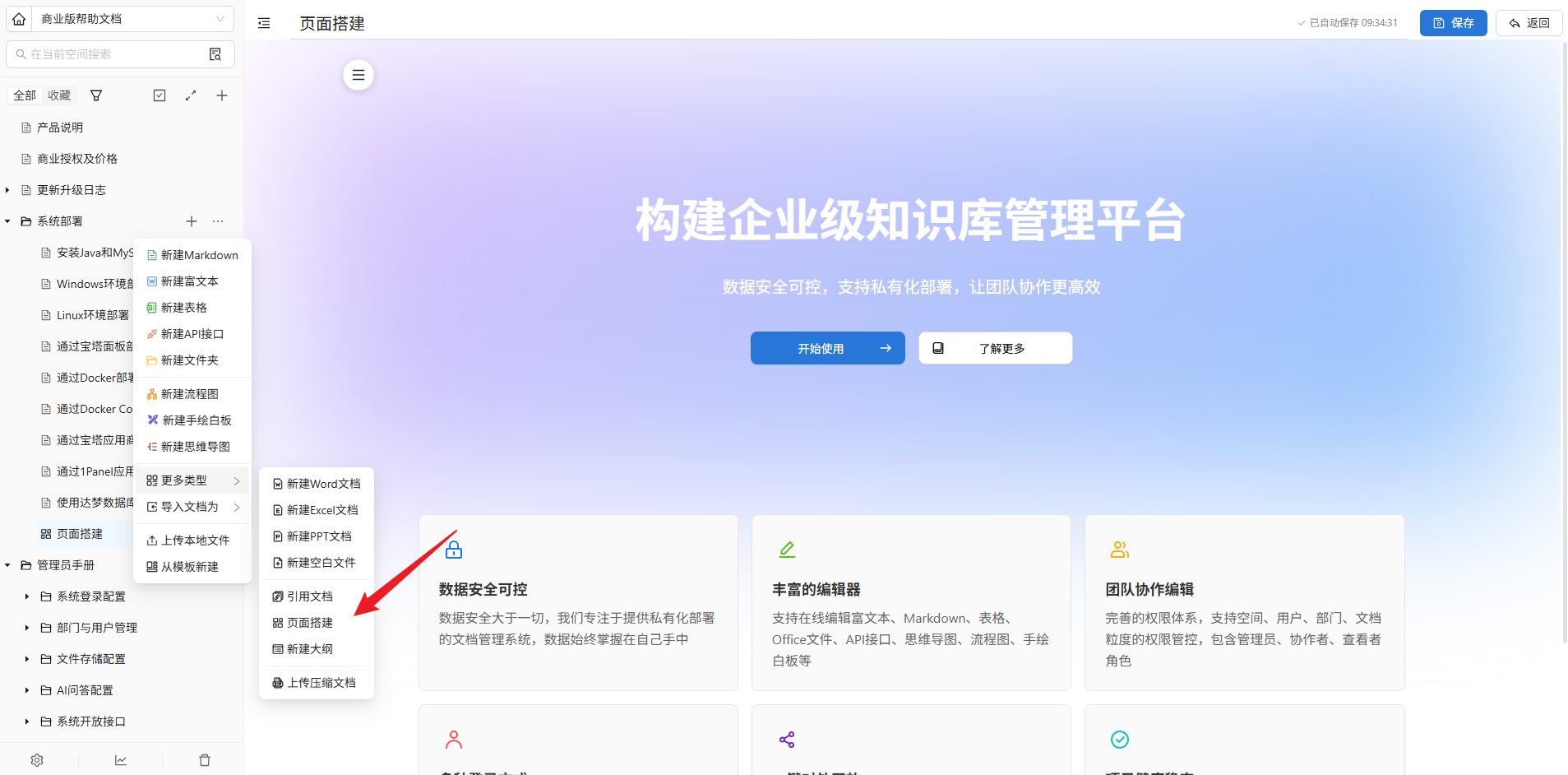This screenshot has width=1568, height=775.
Task: Click the 返回 back button
Action: [1529, 23]
